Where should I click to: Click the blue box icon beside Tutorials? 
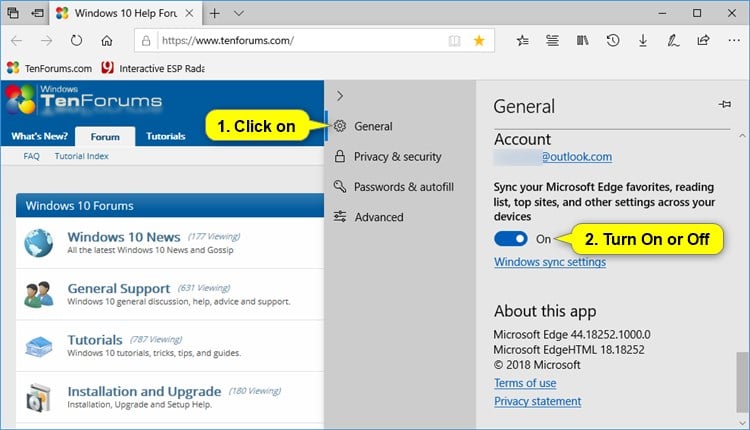[39, 346]
